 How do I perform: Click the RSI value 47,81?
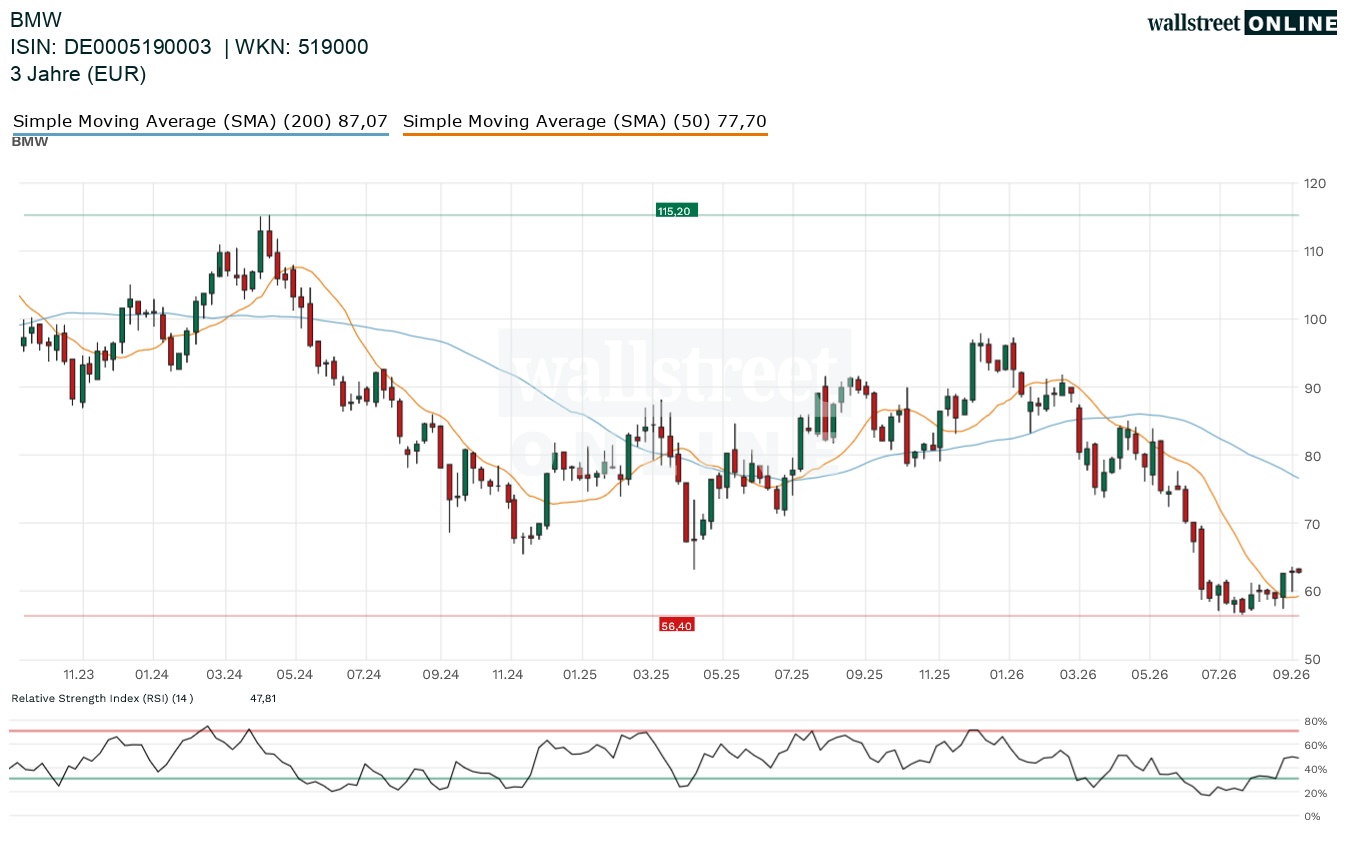click(x=263, y=698)
